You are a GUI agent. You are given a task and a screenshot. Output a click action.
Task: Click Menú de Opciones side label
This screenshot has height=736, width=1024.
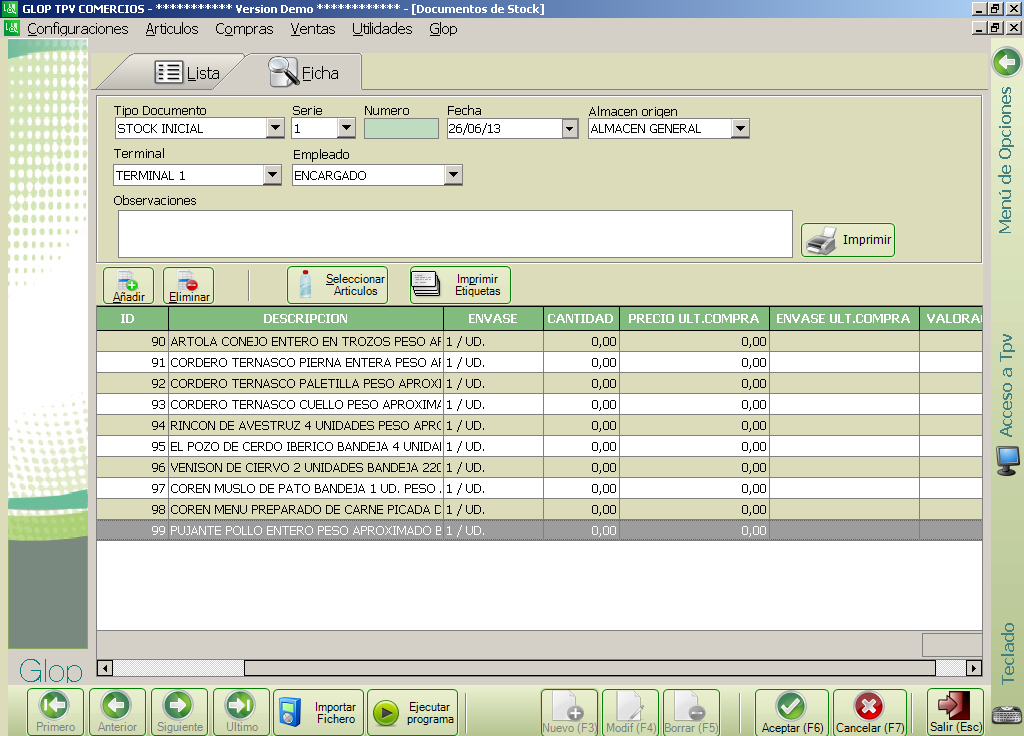1006,161
